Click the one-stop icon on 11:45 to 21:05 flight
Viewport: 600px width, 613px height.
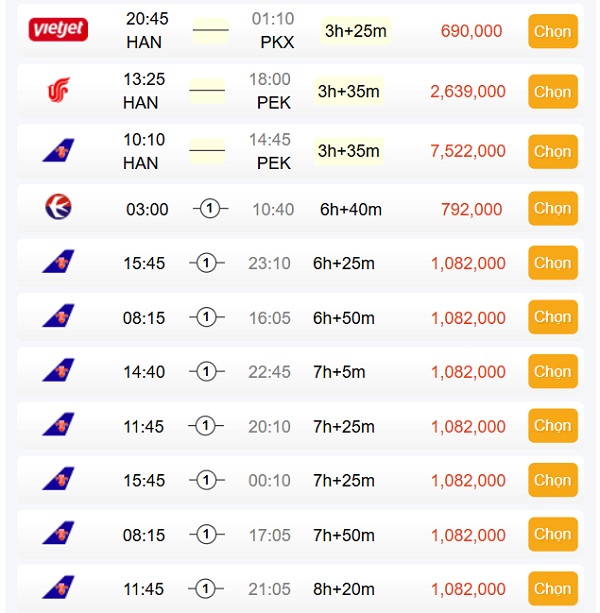(206, 588)
